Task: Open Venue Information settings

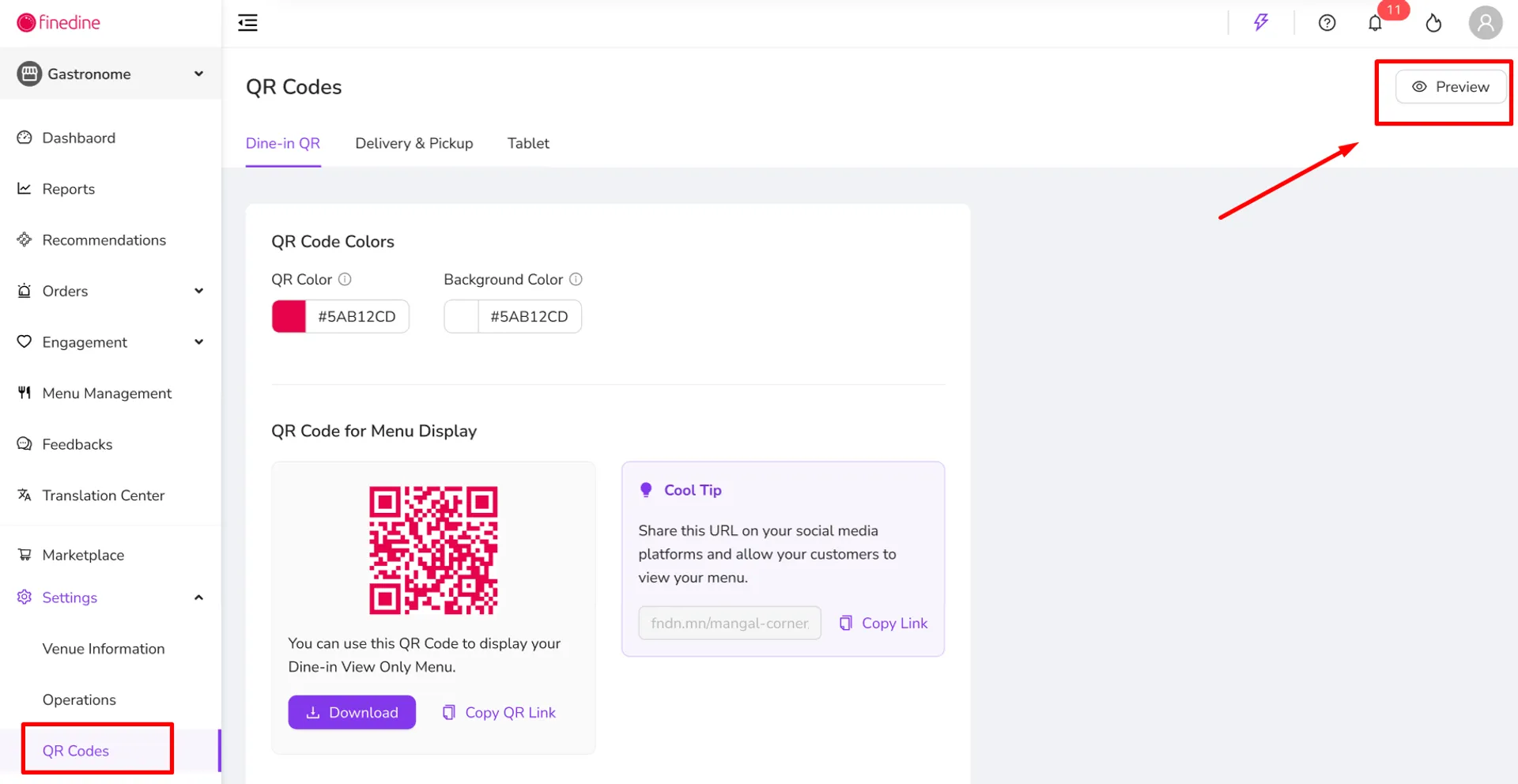Action: [104, 649]
